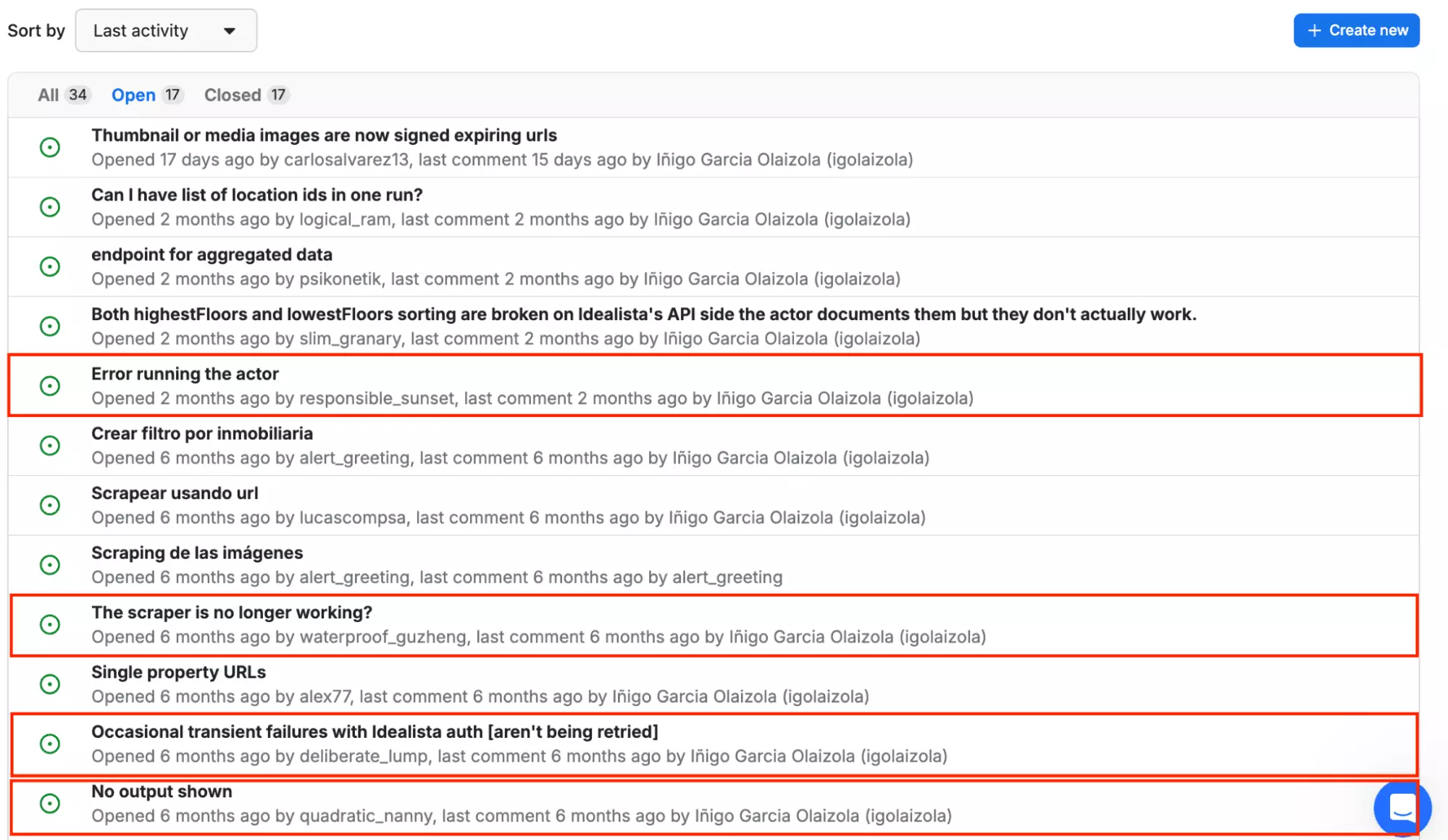Image resolution: width=1448 pixels, height=840 pixels.
Task: Click the open status icon beside "Error running the actor"
Action: pyautogui.click(x=49, y=385)
